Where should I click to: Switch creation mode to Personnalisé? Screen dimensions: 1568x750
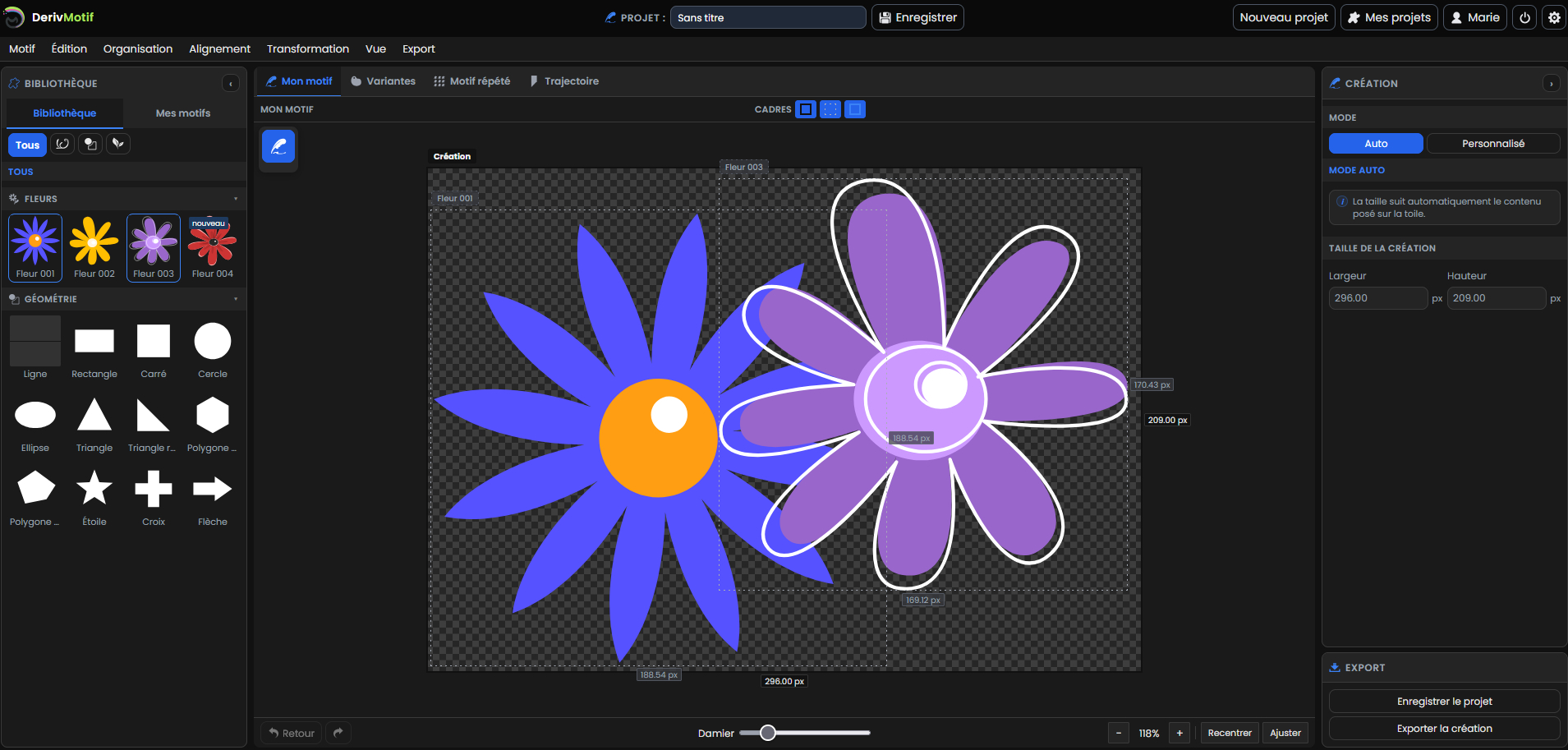1493,144
